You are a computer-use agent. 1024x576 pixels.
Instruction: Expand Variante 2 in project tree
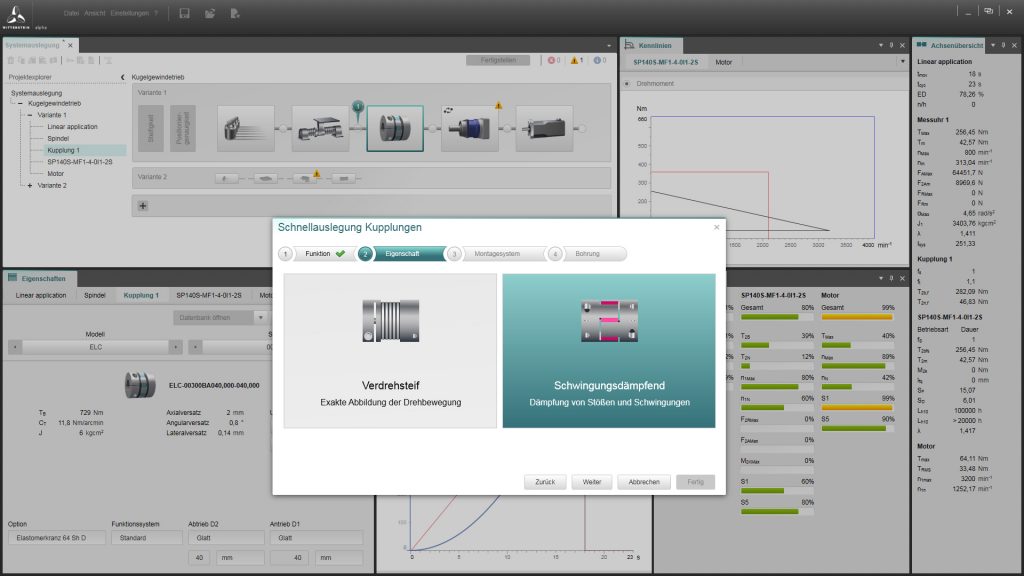coord(30,185)
